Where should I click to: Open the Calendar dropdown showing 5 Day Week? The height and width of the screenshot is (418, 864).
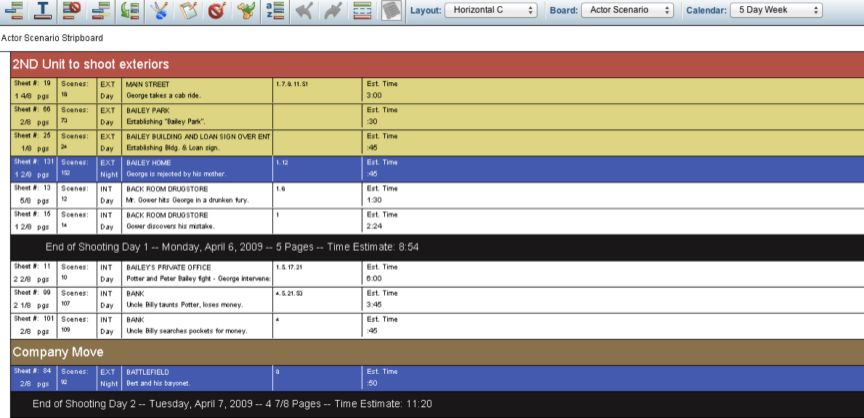[x=776, y=10]
